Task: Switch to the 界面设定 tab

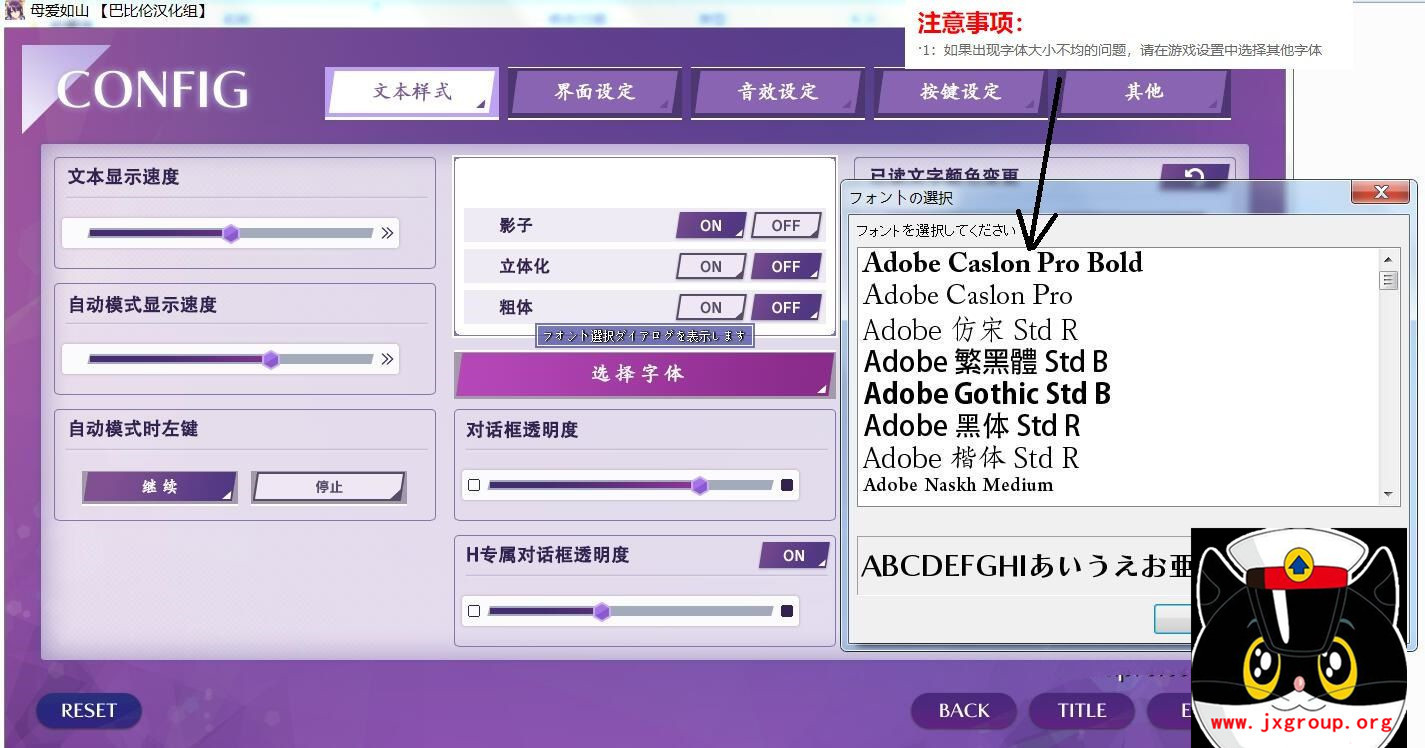Action: (x=595, y=91)
